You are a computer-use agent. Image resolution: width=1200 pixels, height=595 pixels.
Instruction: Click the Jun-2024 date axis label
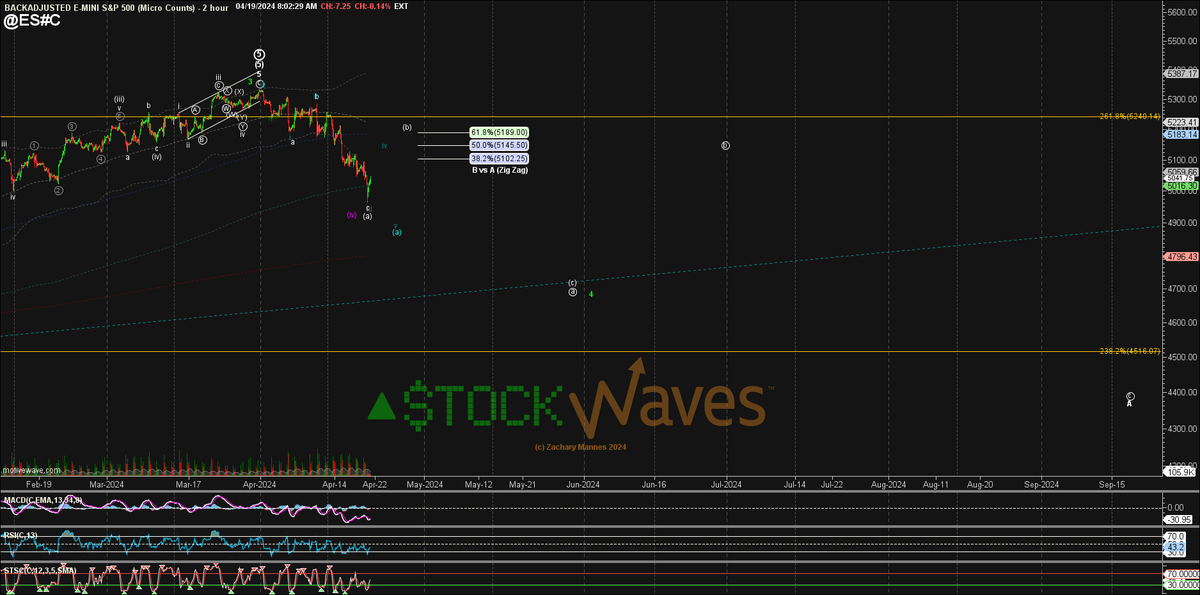coord(584,484)
